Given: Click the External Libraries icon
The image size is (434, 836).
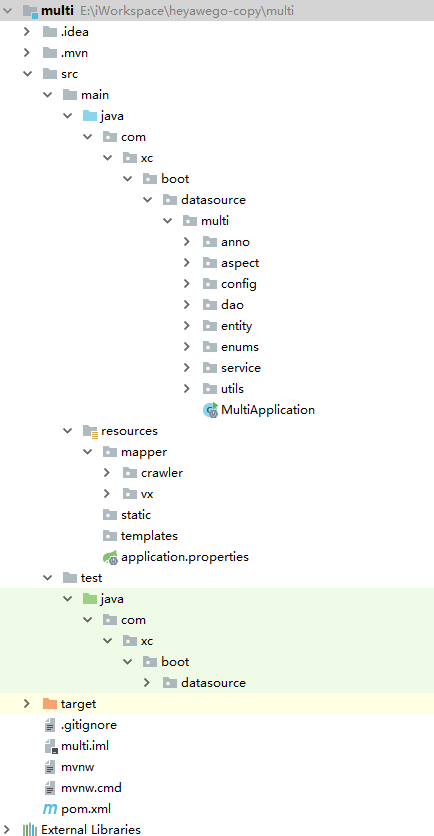Looking at the screenshot, I should [x=30, y=830].
